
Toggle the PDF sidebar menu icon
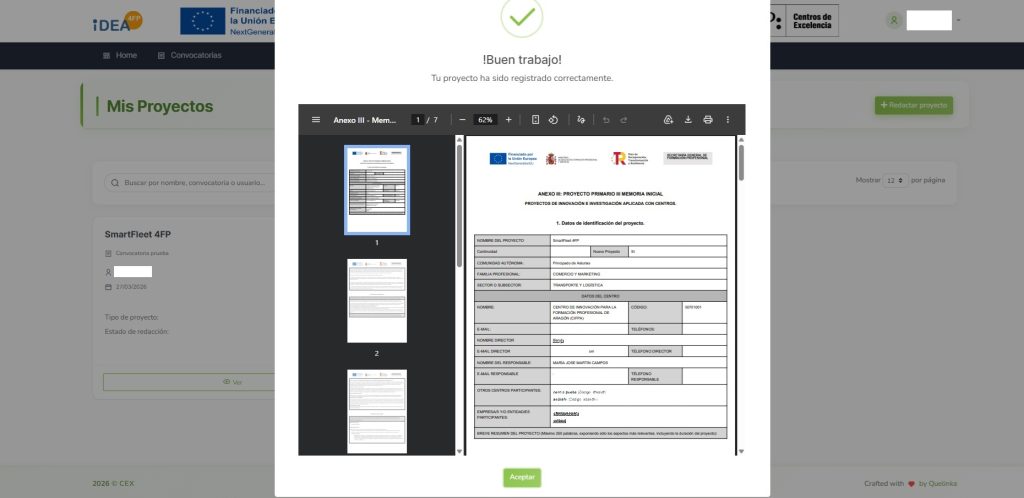pos(316,120)
